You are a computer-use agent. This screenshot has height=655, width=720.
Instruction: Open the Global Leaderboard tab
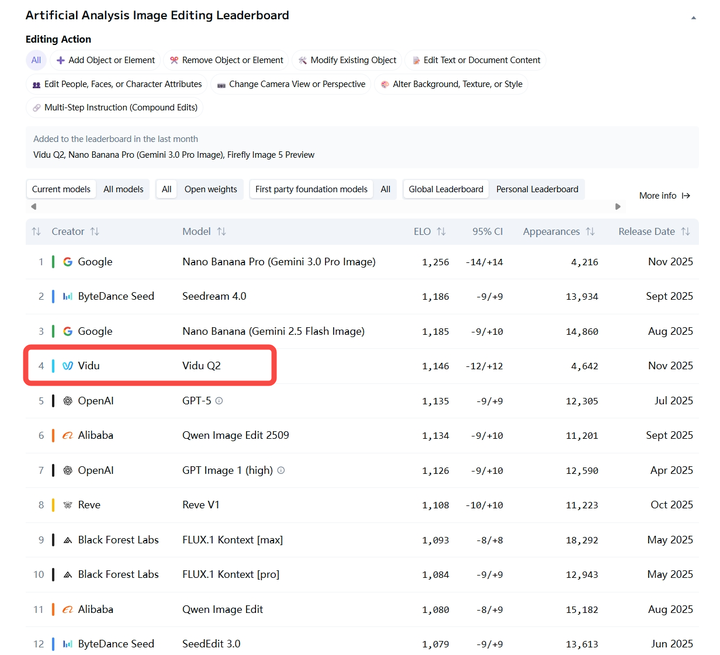tap(446, 189)
